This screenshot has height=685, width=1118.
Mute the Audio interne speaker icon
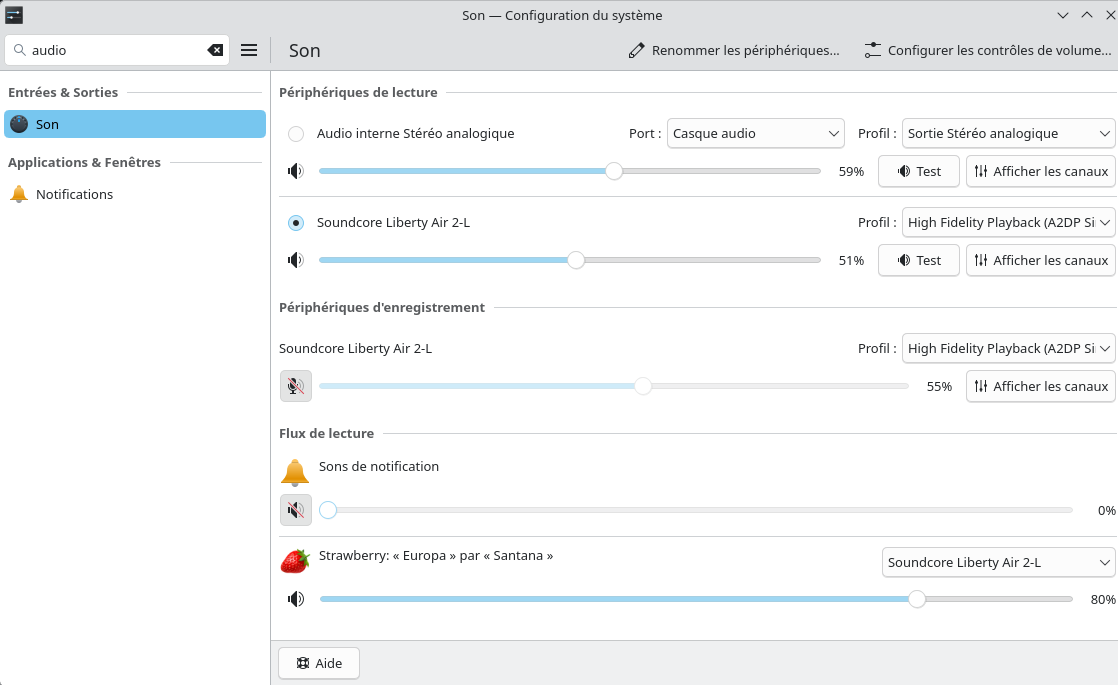295,171
